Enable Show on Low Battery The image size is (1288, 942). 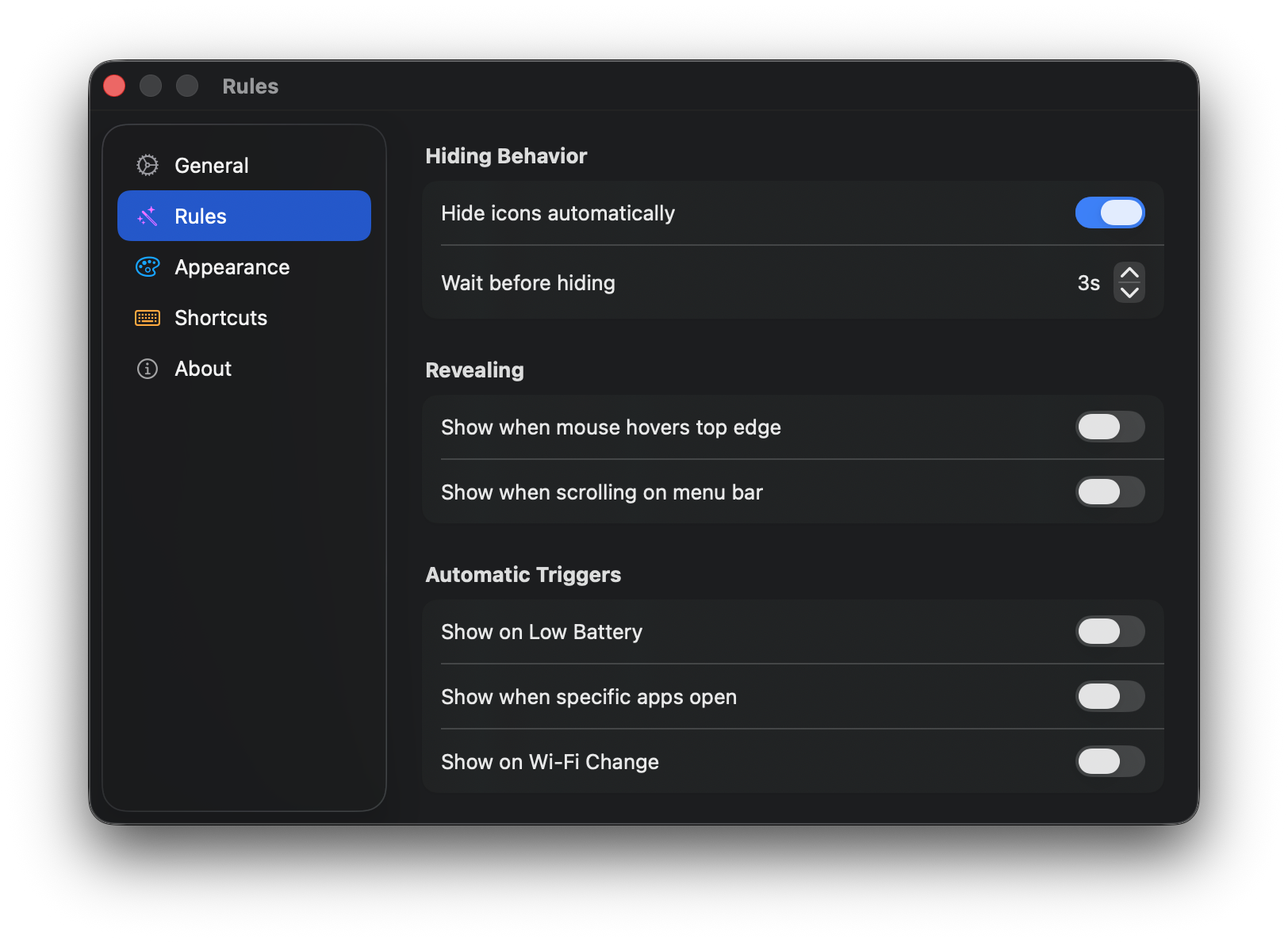[1110, 631]
